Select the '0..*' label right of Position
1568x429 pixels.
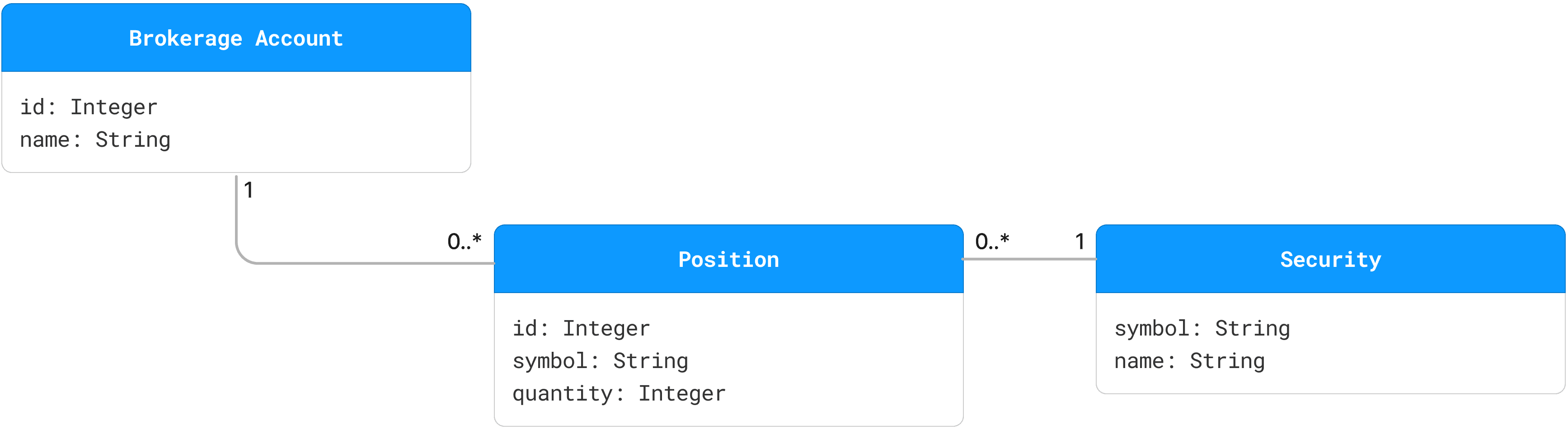tap(992, 242)
